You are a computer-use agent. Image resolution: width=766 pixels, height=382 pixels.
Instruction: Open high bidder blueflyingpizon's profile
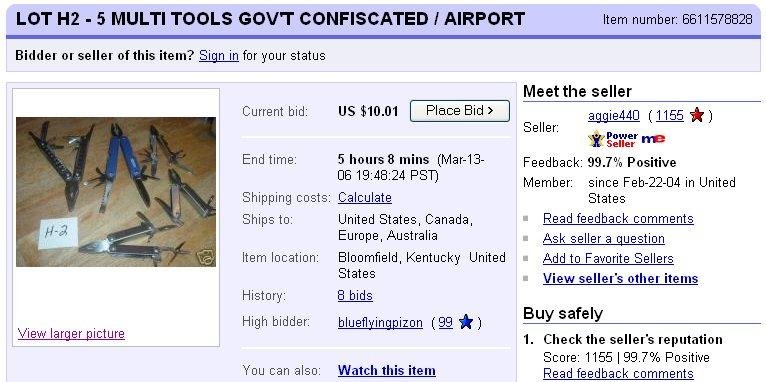pyautogui.click(x=380, y=323)
